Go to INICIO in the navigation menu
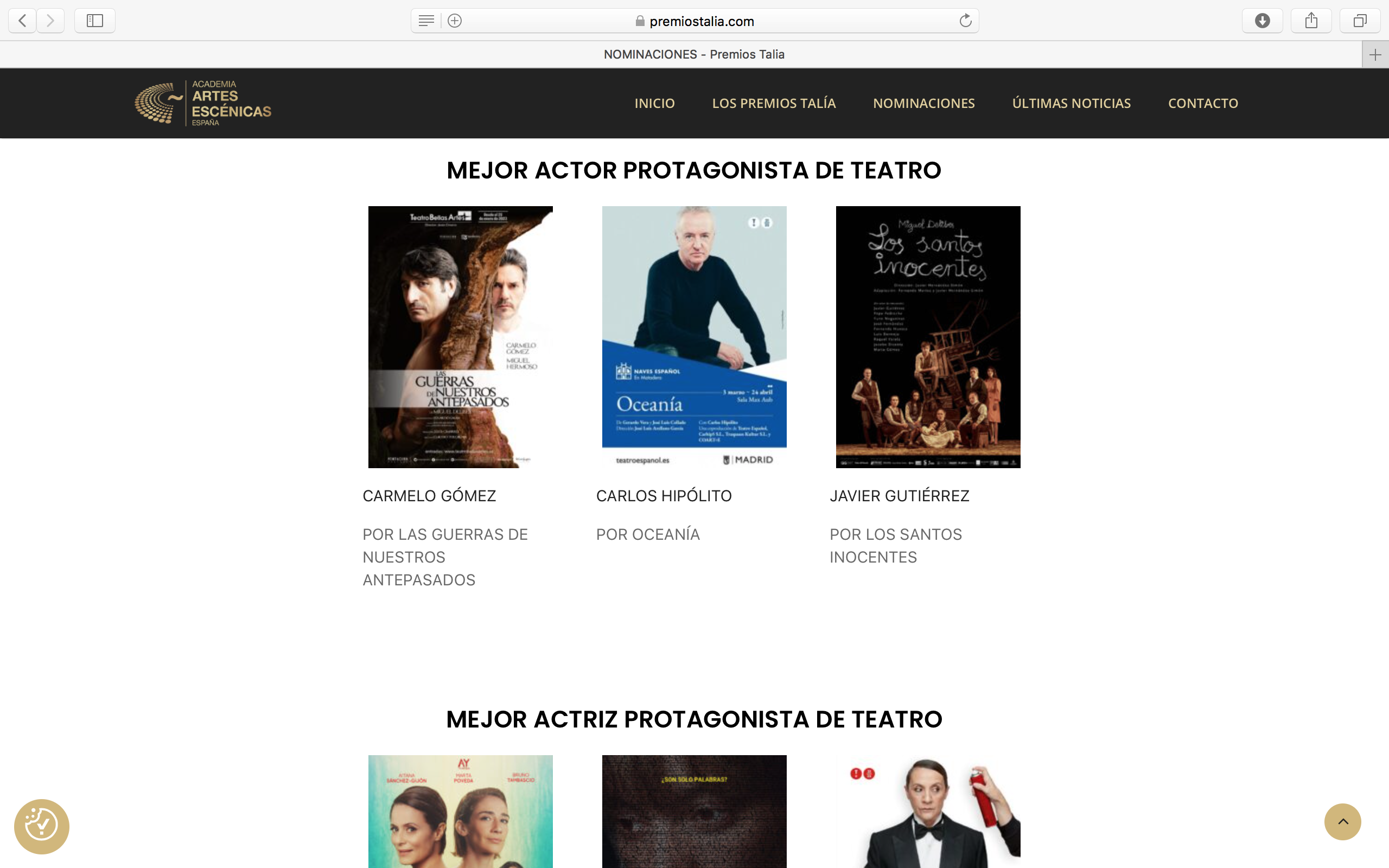The height and width of the screenshot is (868, 1389). pyautogui.click(x=654, y=103)
